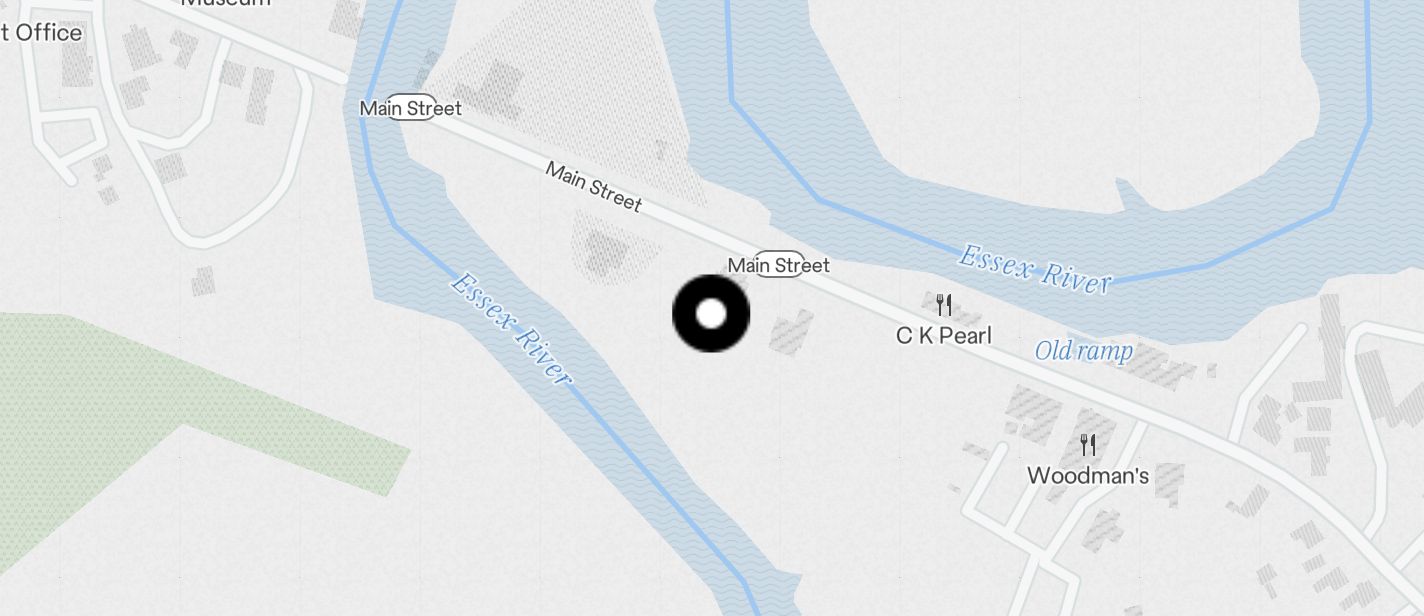
Task: Select the building beside the location marker
Action: (791, 329)
